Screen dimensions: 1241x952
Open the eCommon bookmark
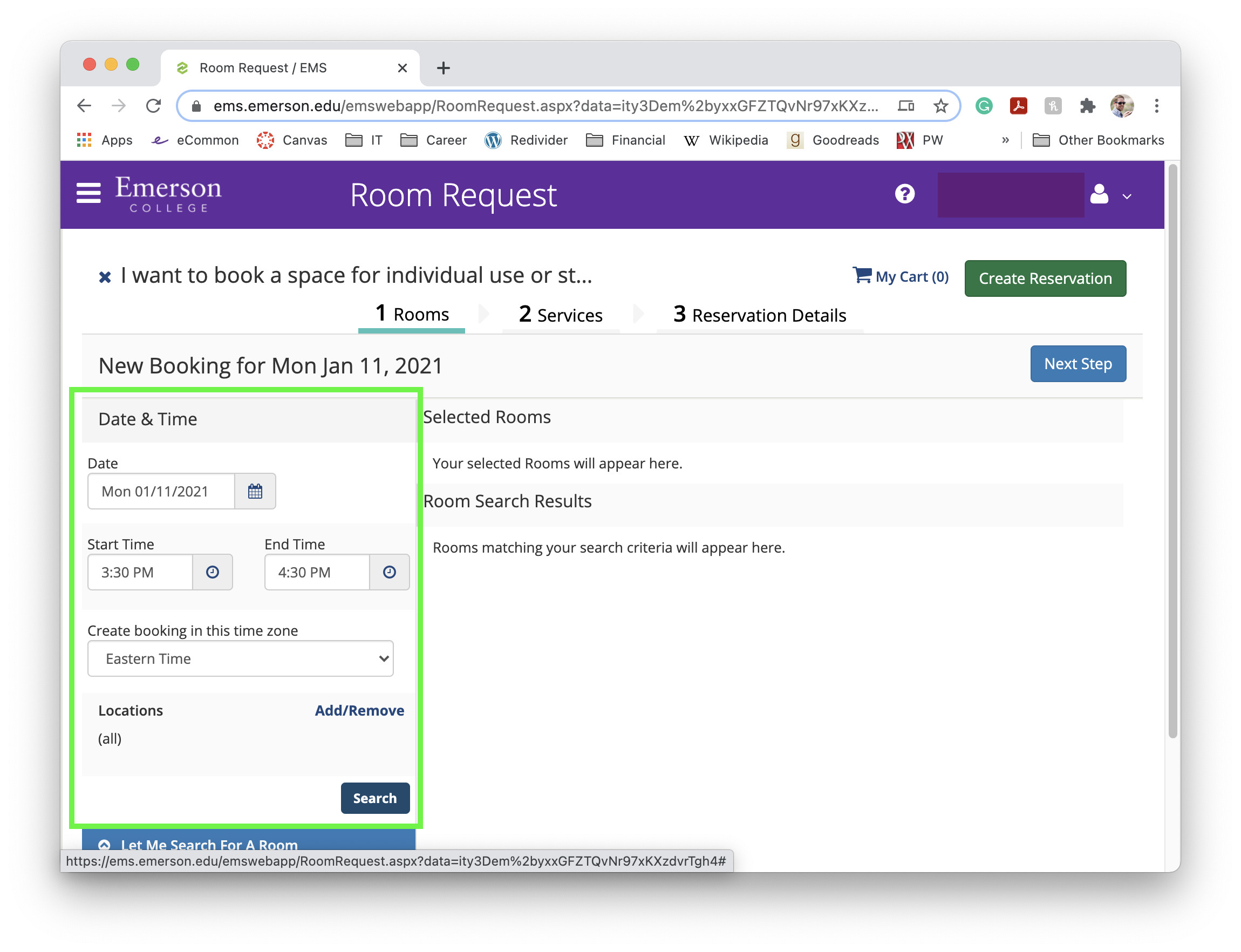(x=195, y=140)
